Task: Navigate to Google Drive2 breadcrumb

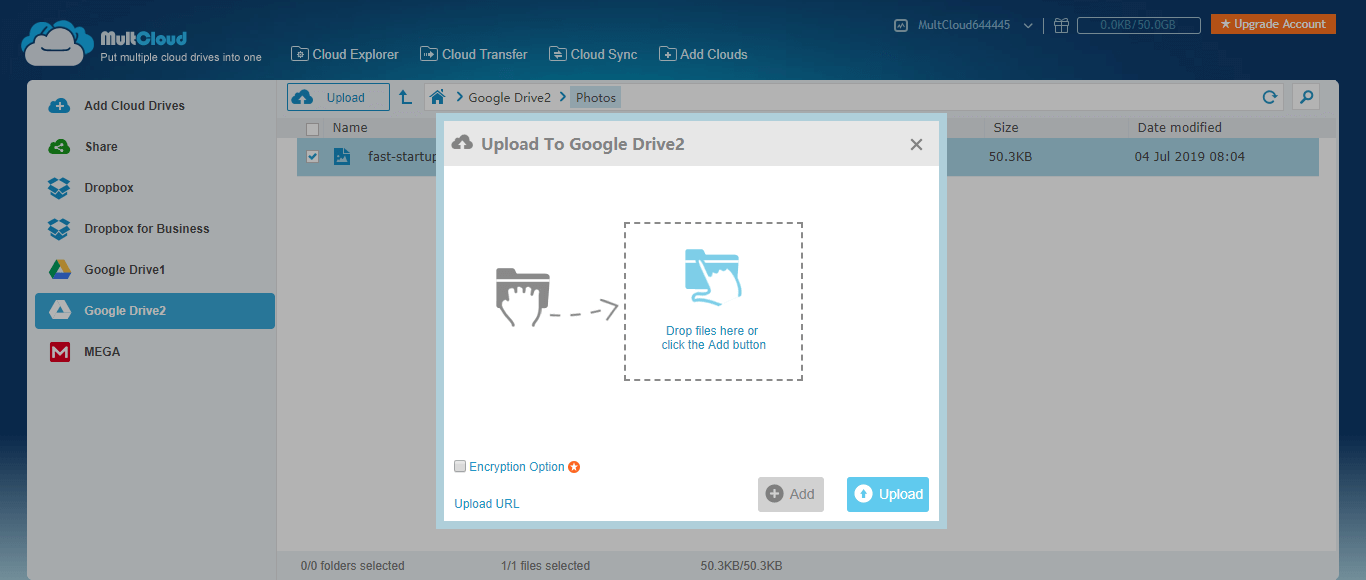Action: [510, 98]
